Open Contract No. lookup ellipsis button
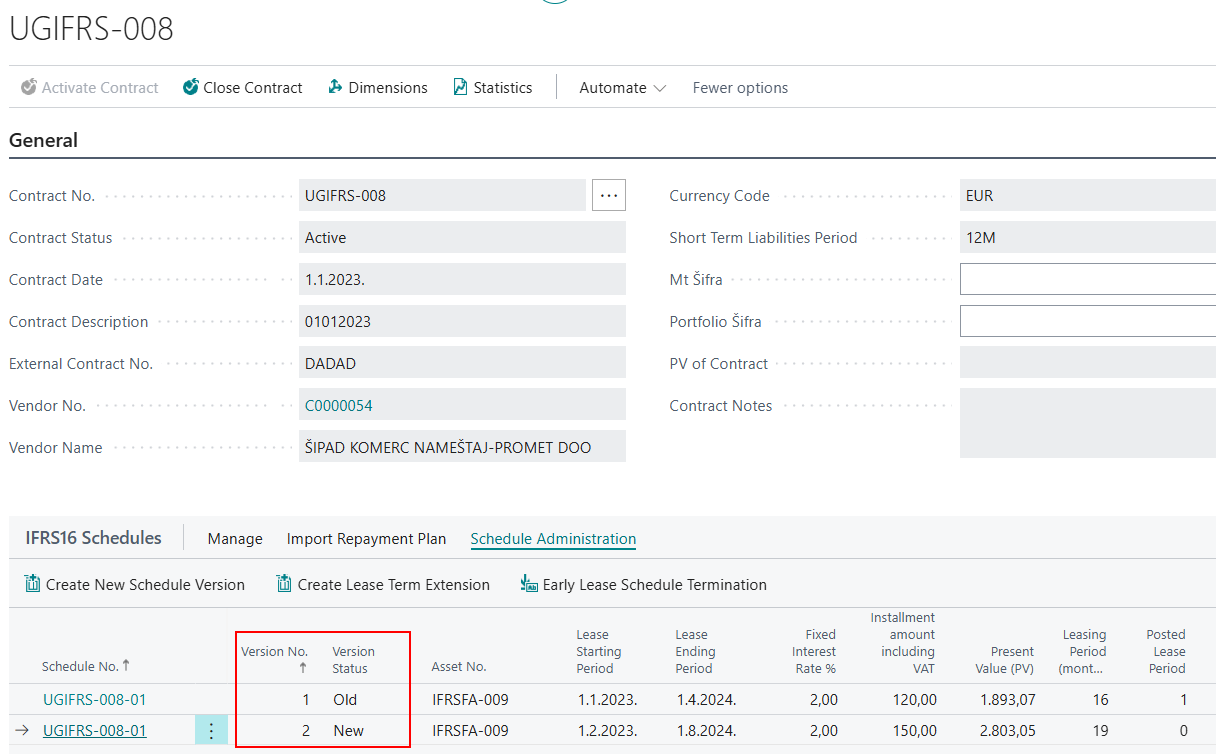 coord(609,195)
